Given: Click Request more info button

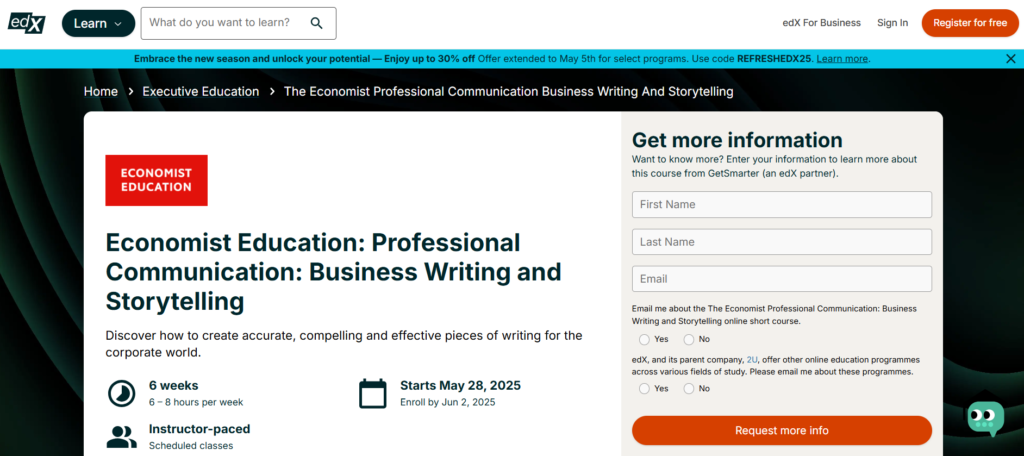Looking at the screenshot, I should click(x=782, y=431).
